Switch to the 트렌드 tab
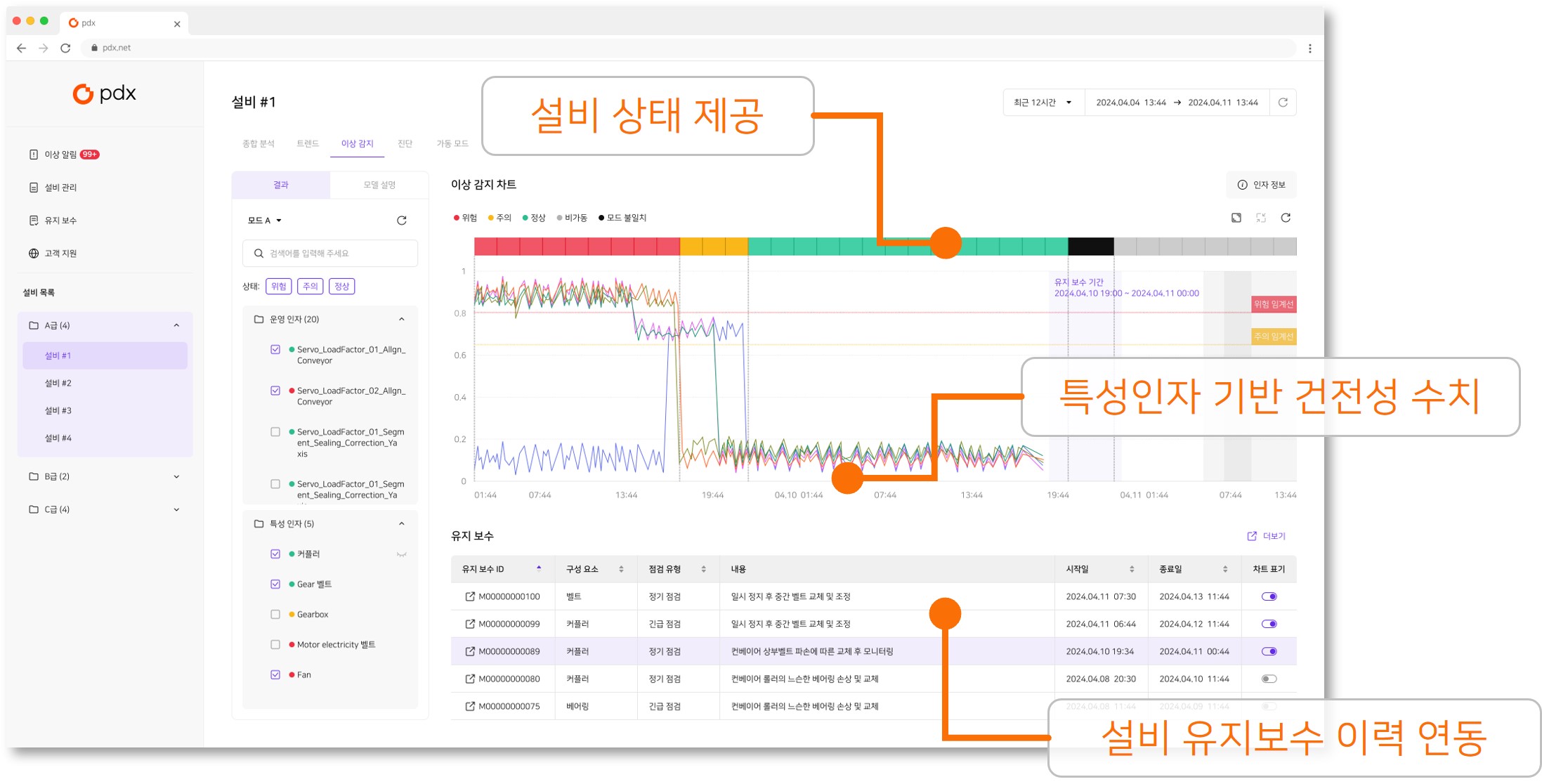This screenshot has width=1542, height=784. click(307, 143)
